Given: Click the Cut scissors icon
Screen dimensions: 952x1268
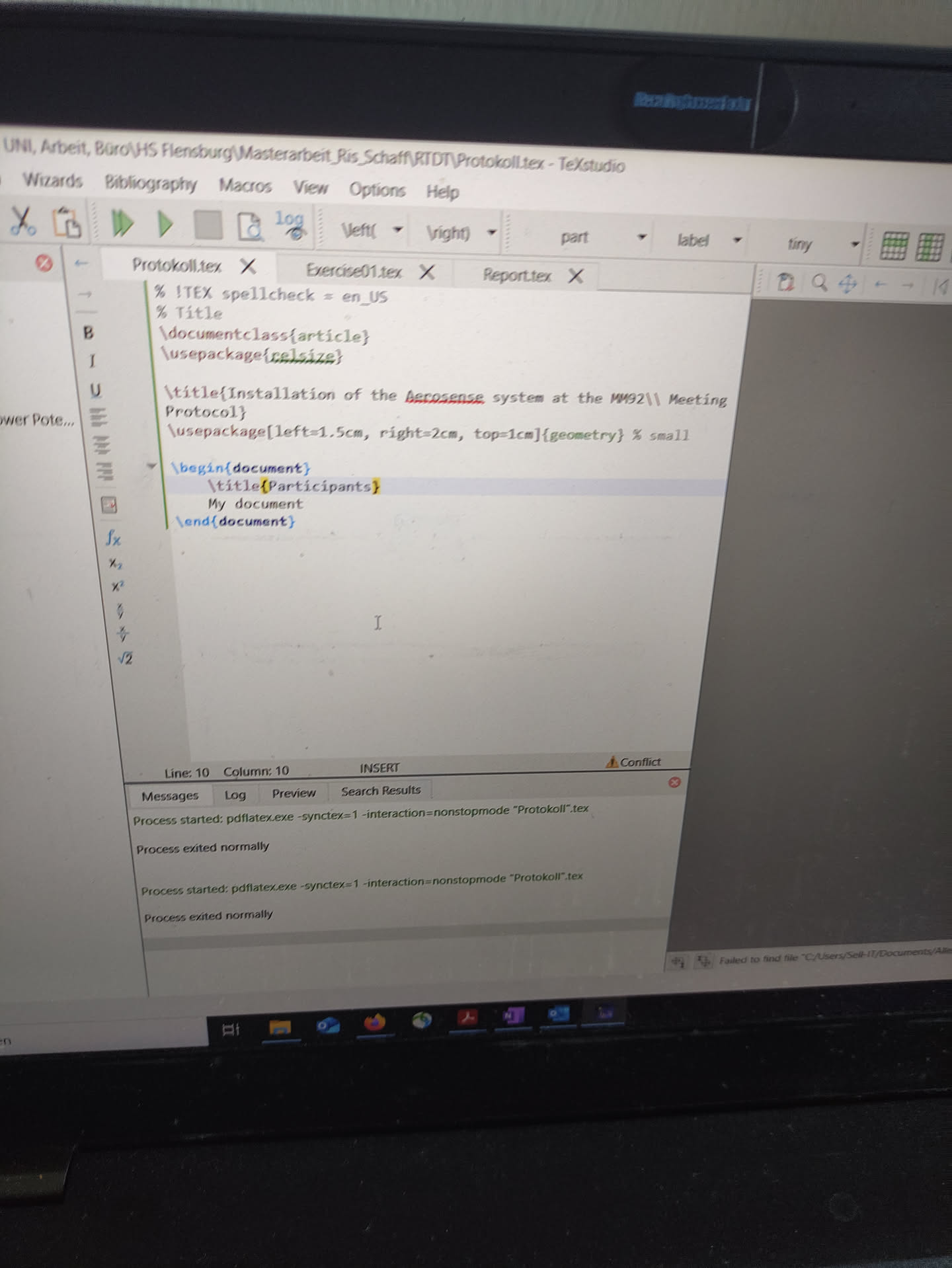Looking at the screenshot, I should click(23, 221).
